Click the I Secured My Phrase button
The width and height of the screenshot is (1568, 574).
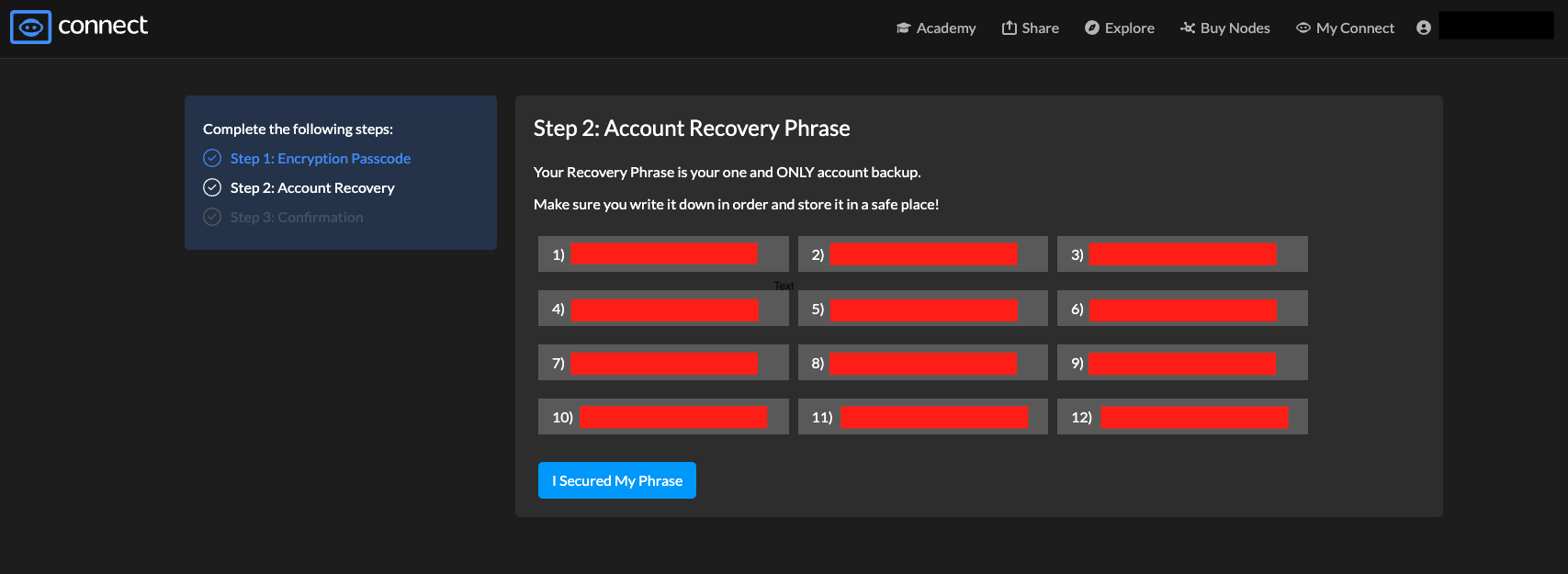point(617,480)
